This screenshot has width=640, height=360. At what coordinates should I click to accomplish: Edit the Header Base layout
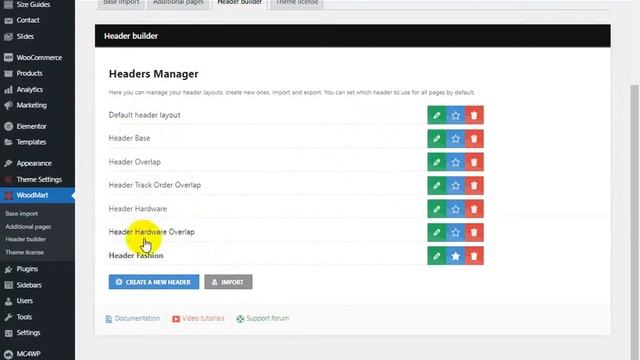[x=437, y=139]
